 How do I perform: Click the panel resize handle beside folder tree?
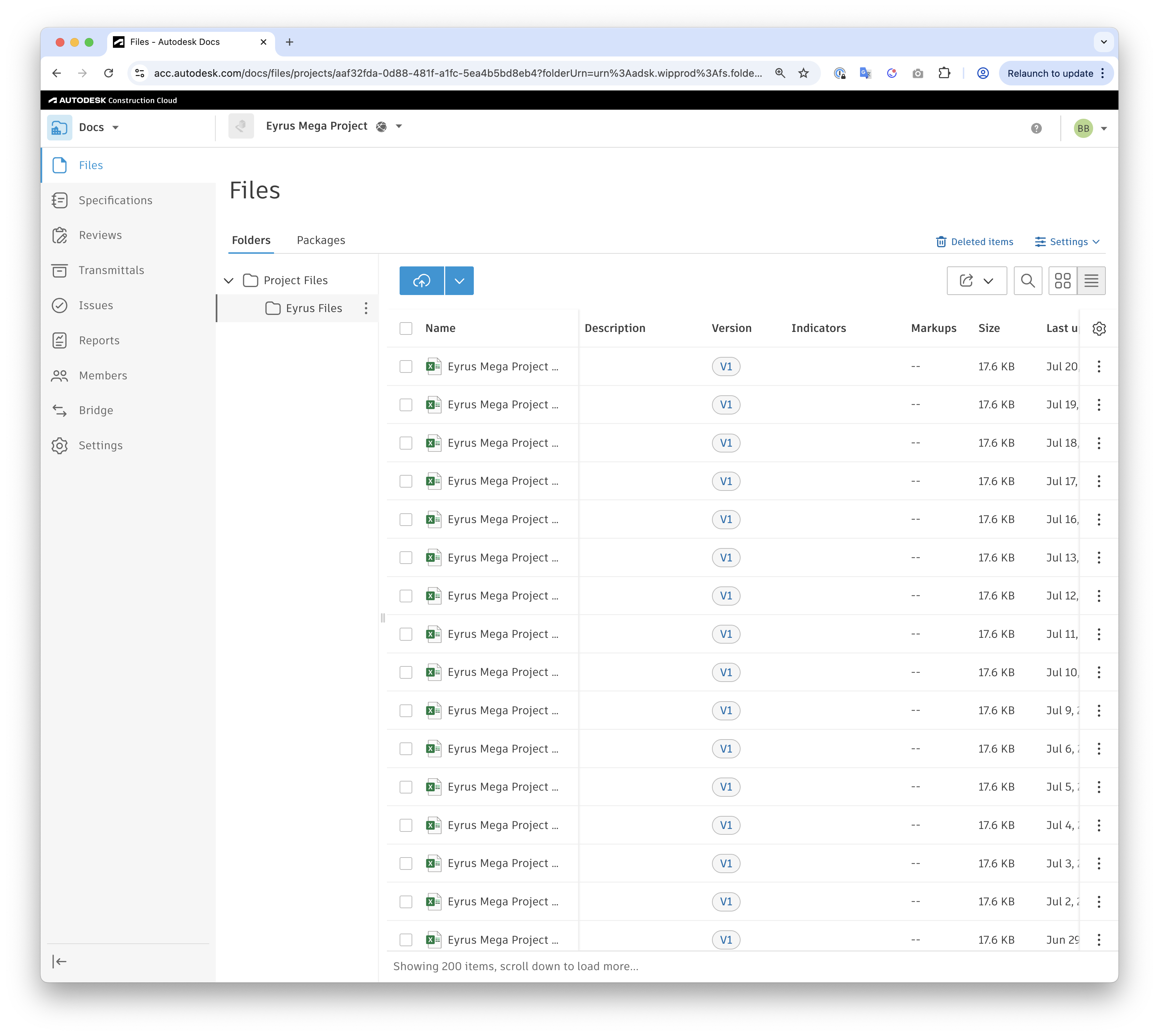point(383,618)
